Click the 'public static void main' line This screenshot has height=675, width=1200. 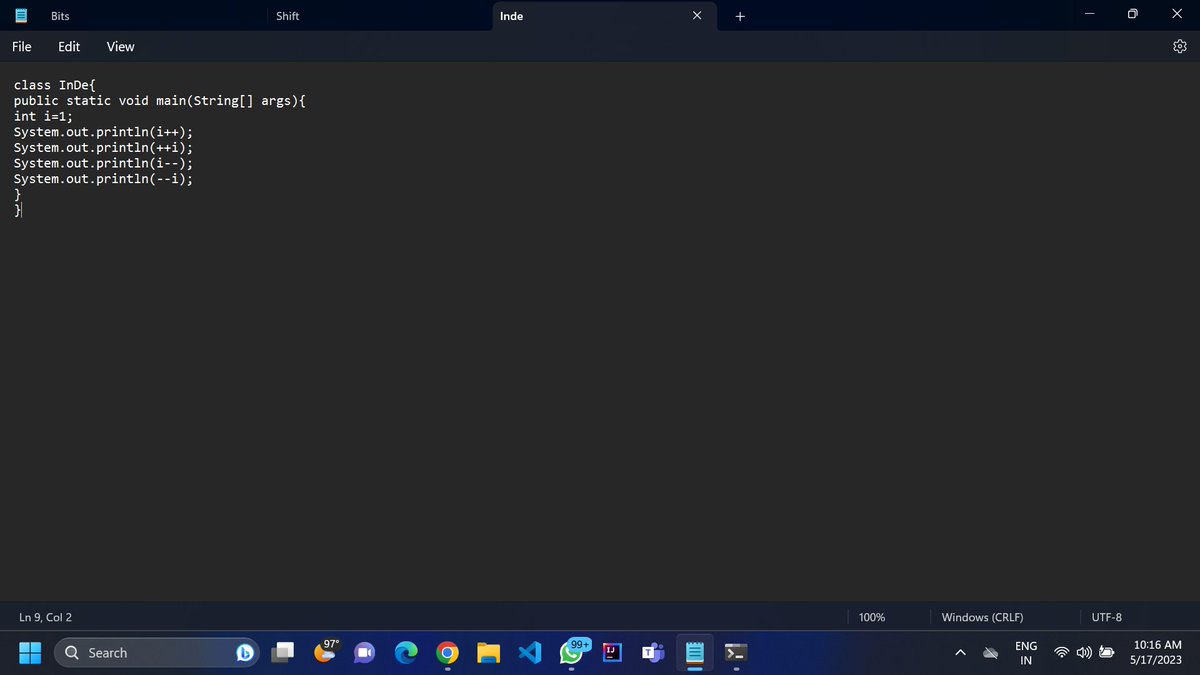pyautogui.click(x=160, y=101)
